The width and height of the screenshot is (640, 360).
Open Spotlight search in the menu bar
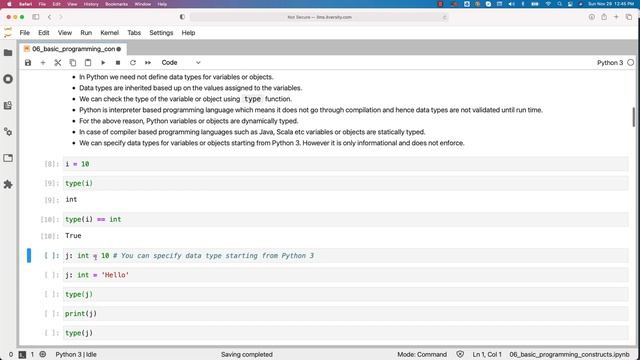[559, 4]
